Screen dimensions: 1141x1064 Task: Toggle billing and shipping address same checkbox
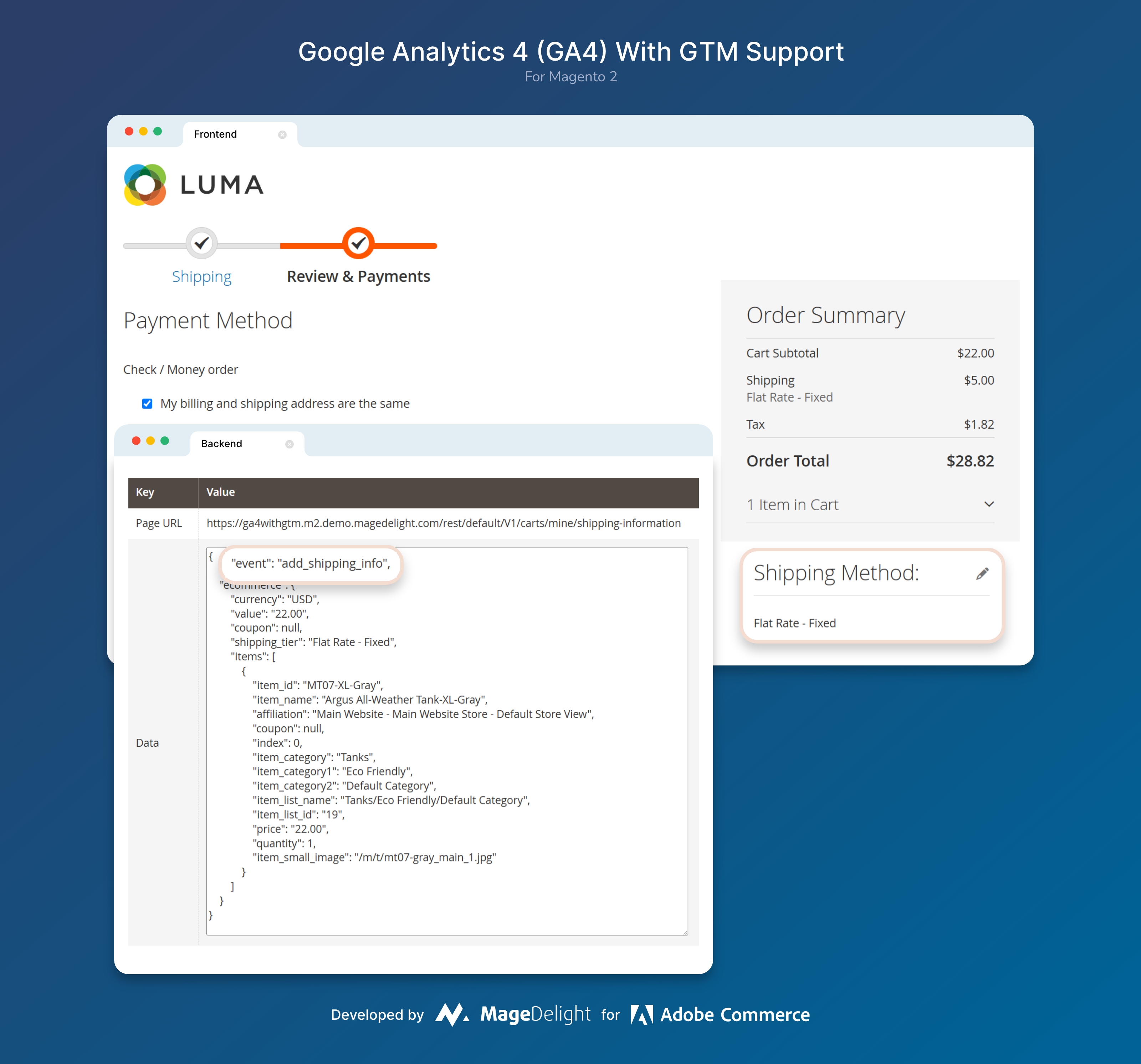click(147, 403)
